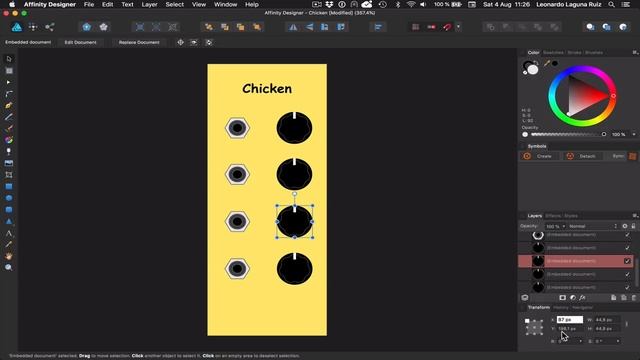
Task: Select the Corner tool
Action: (x=9, y=94)
